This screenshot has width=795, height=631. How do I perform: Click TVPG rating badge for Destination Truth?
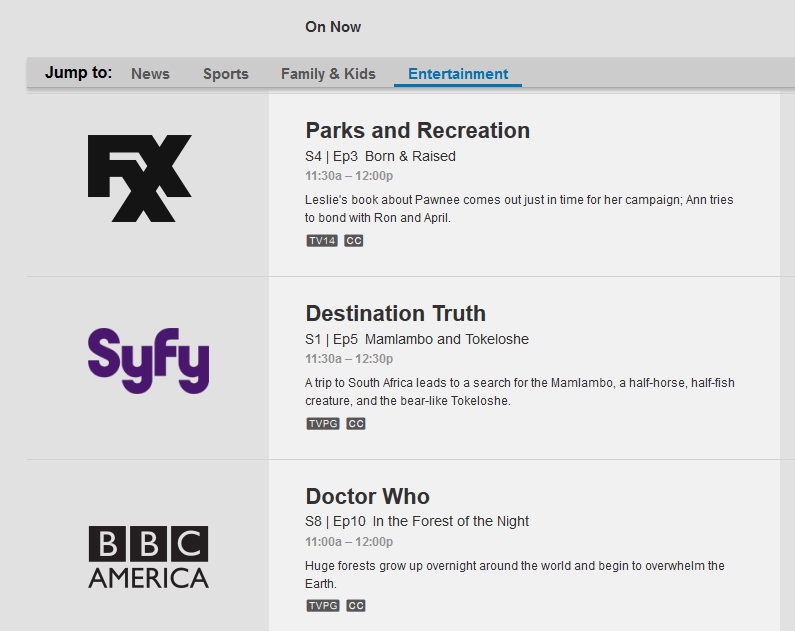323,424
